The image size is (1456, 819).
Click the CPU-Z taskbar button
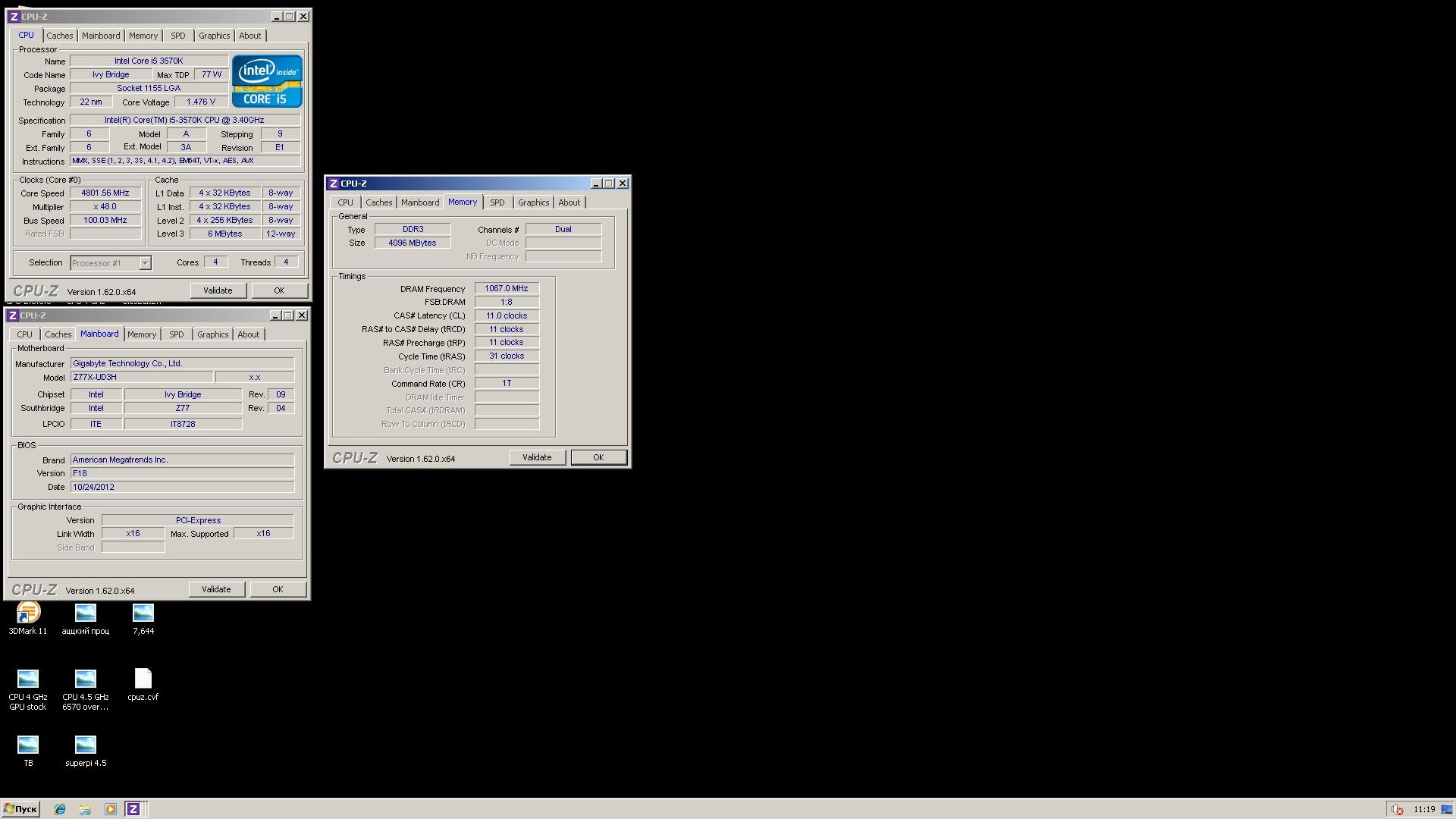click(x=133, y=809)
